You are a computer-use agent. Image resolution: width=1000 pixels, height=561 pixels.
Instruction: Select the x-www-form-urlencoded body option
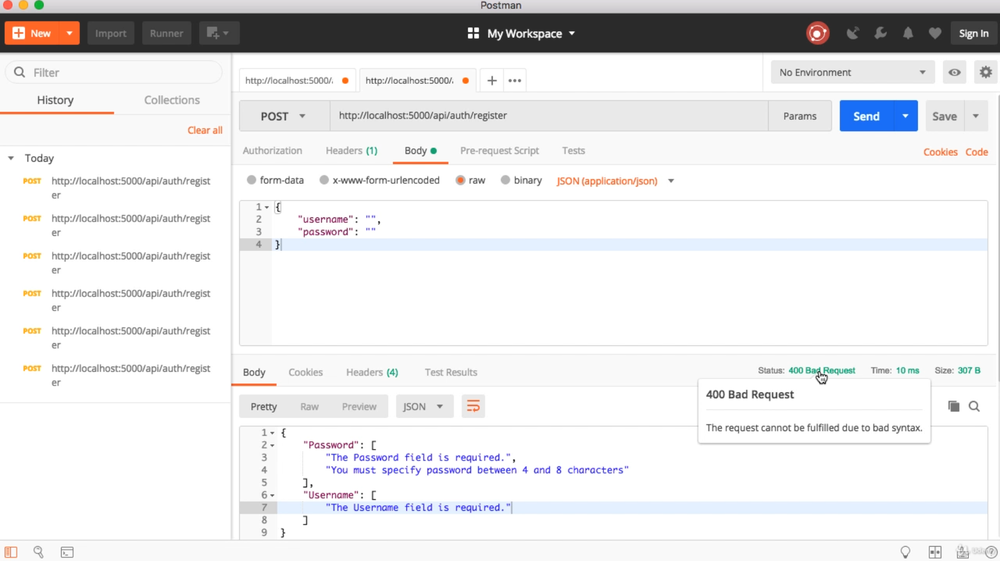click(324, 181)
